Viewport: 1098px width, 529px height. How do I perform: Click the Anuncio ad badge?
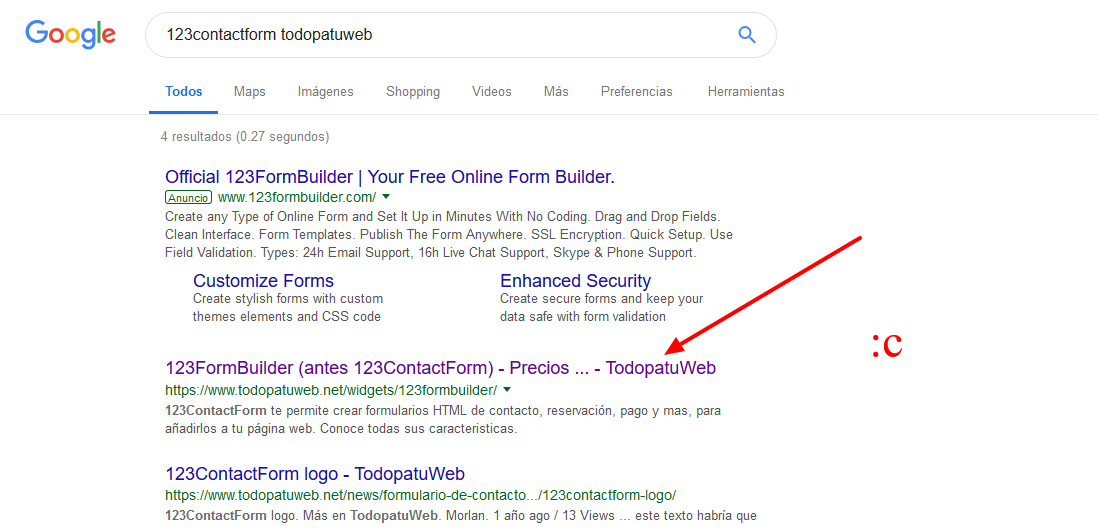click(x=188, y=198)
